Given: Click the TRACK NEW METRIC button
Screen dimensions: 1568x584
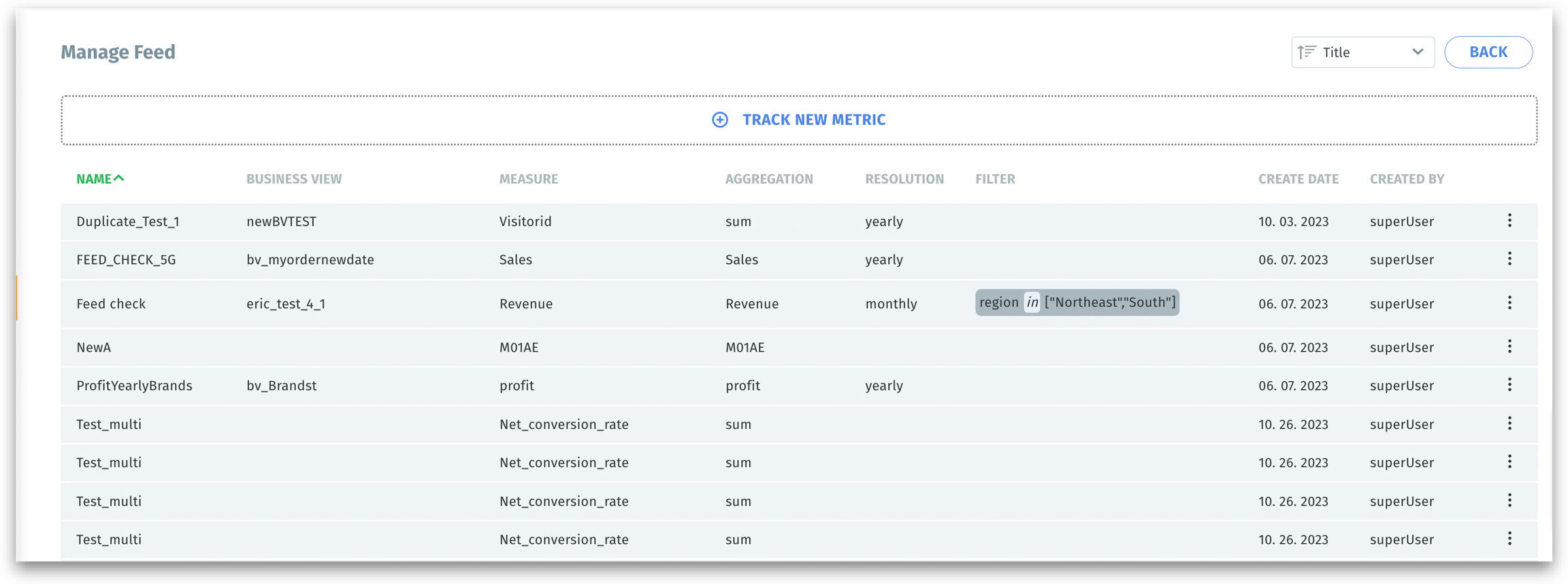Looking at the screenshot, I should coord(813,120).
